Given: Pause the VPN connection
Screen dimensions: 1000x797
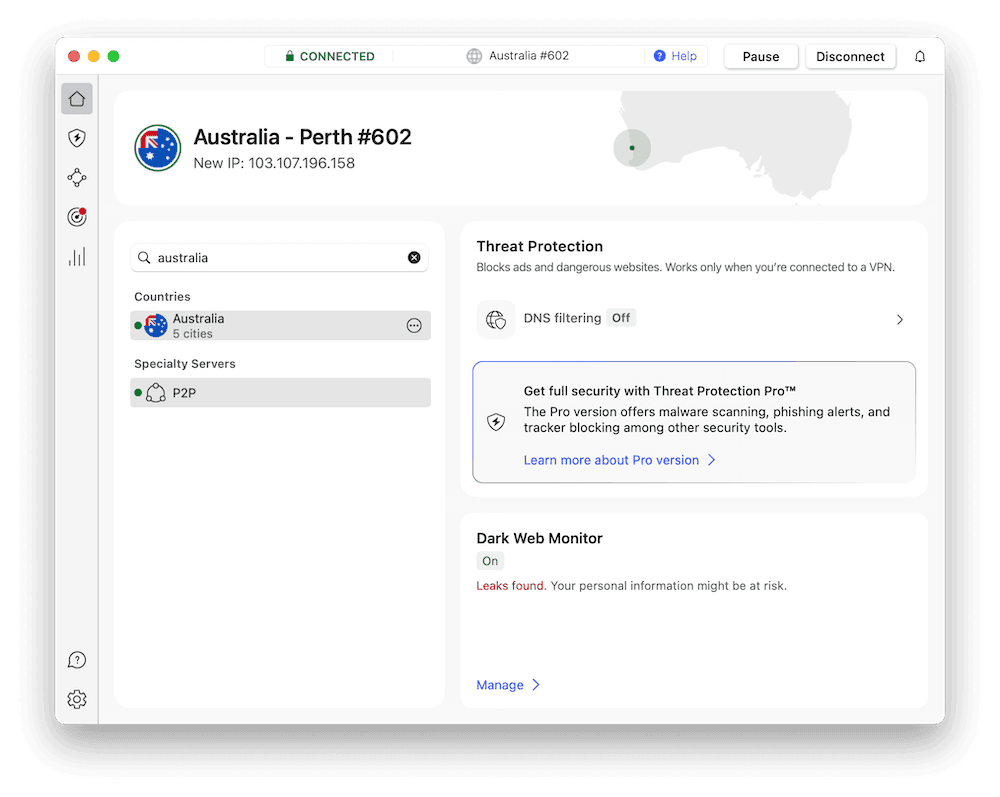Looking at the screenshot, I should 761,56.
